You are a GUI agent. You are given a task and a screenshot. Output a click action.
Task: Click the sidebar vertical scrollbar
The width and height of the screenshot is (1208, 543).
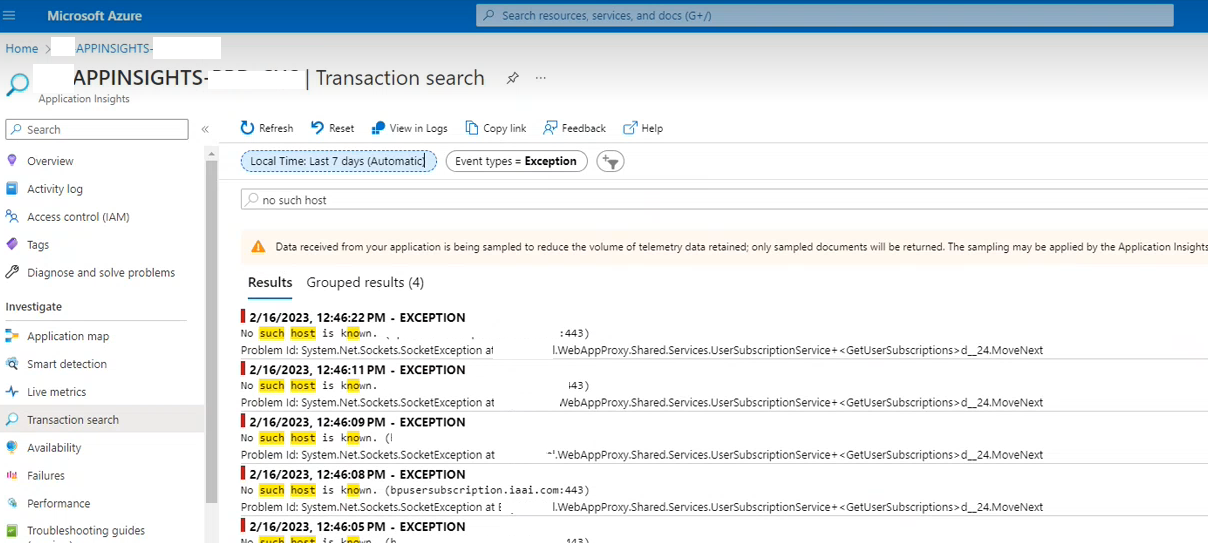click(x=211, y=330)
